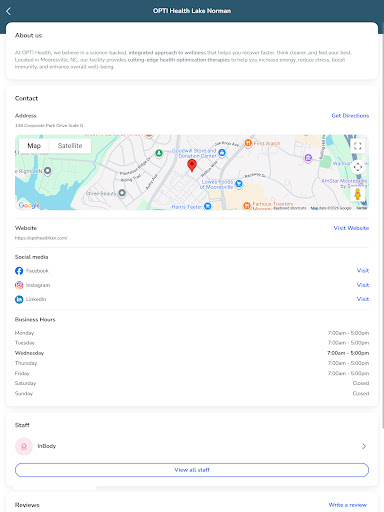Click the green park marker
384x512 pixels.
pos(159,153)
